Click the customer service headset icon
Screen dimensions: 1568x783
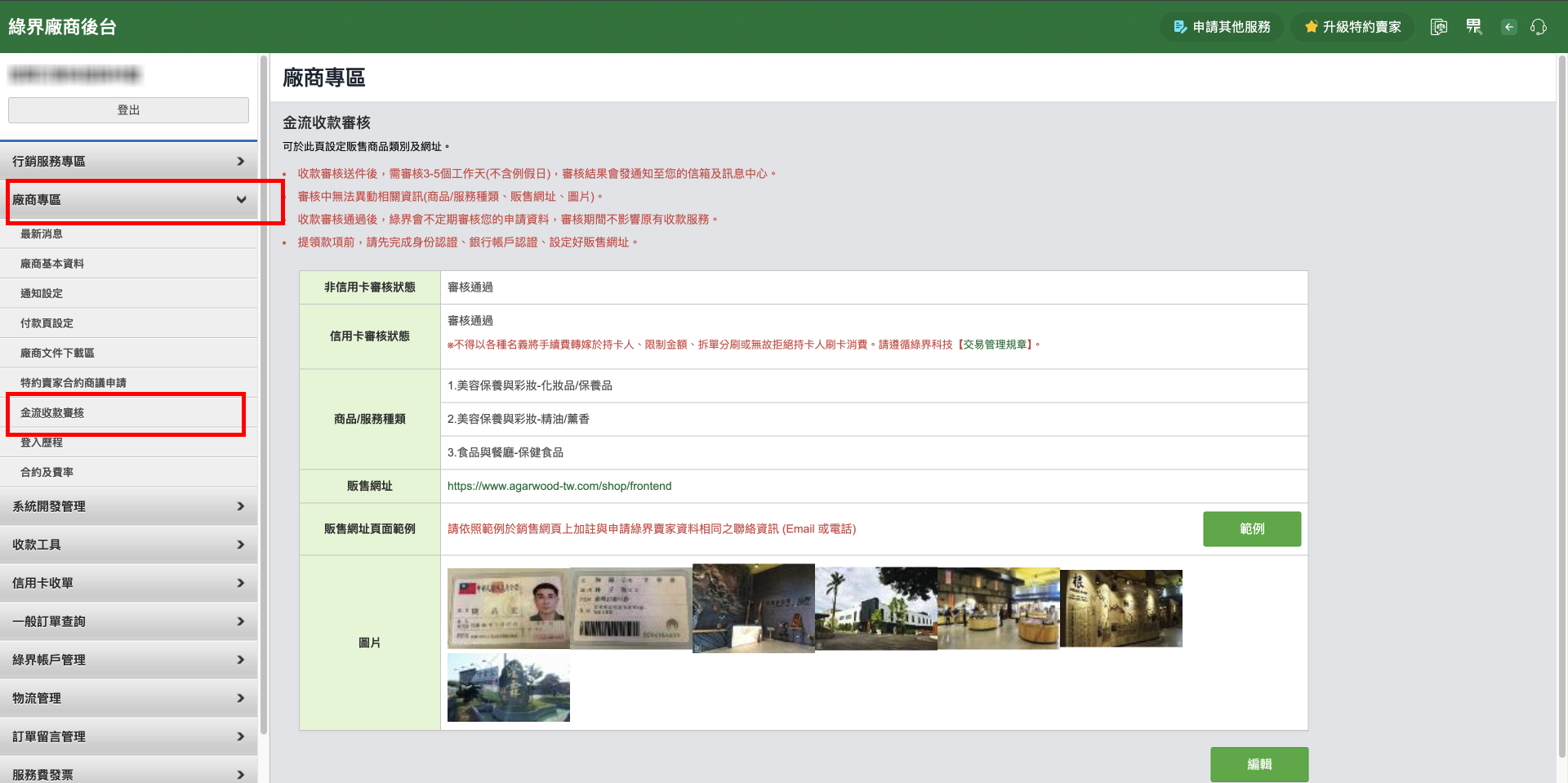coord(1538,27)
